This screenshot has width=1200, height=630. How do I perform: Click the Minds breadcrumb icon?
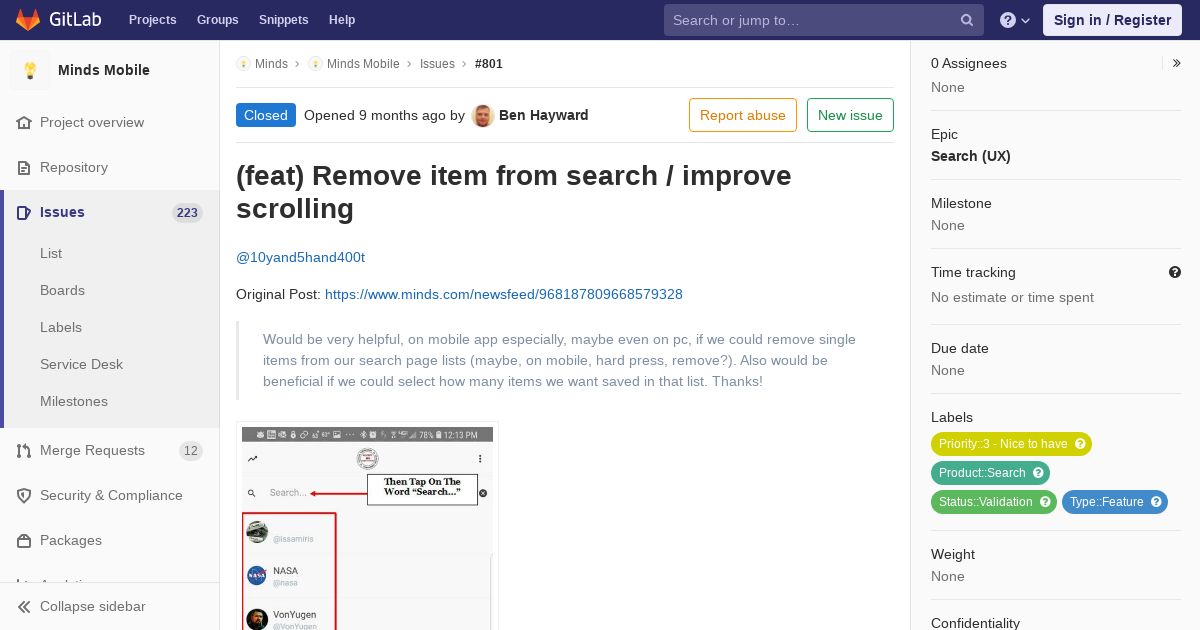click(243, 63)
